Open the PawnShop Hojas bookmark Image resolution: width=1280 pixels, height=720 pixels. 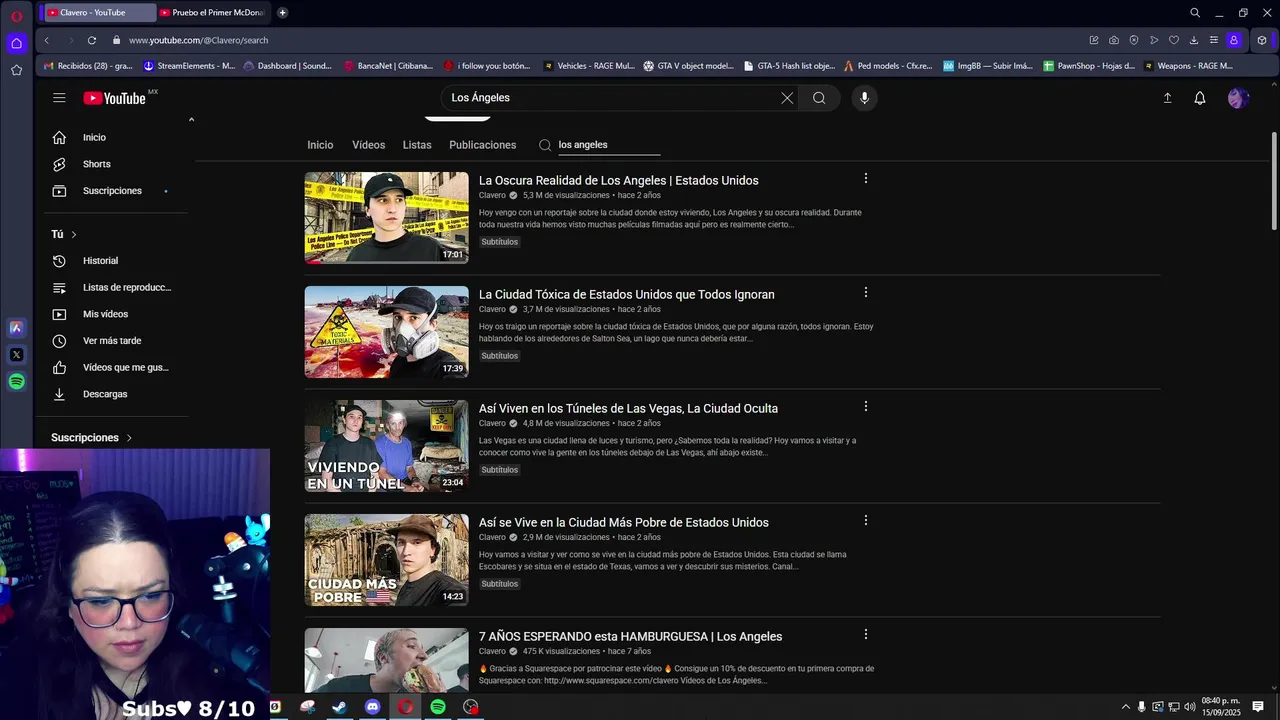click(1089, 66)
